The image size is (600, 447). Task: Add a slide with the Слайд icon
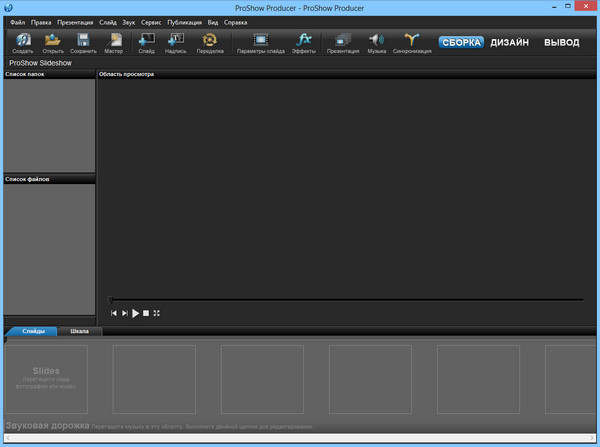coord(146,41)
